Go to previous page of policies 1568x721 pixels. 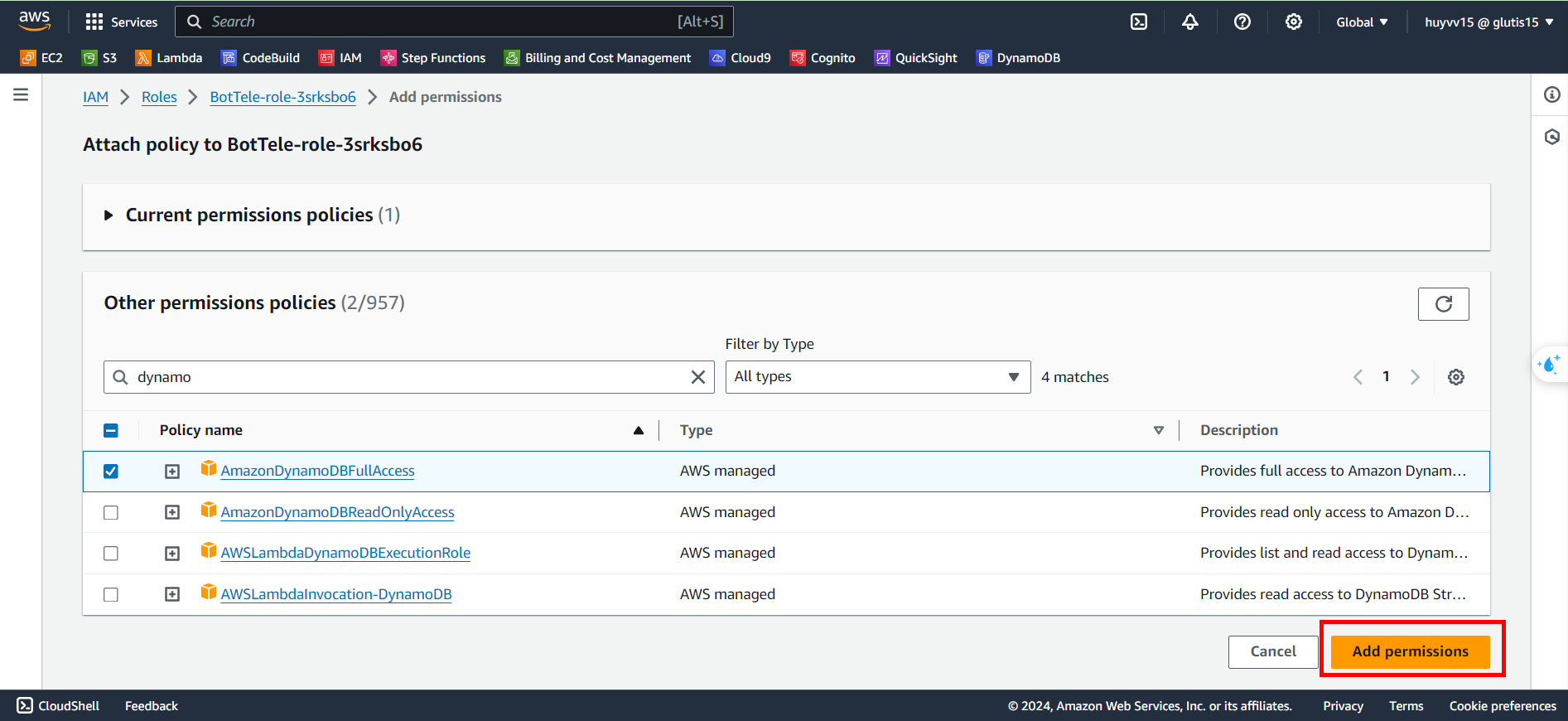1358,377
